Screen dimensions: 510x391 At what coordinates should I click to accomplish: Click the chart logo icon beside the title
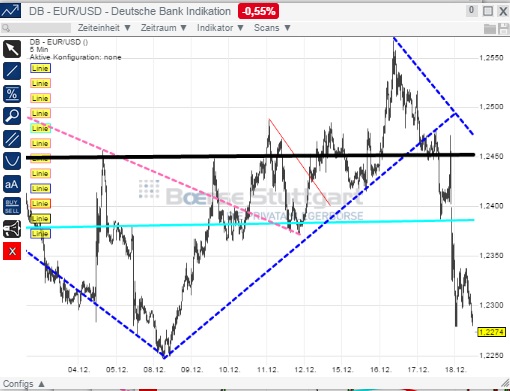coord(10,10)
